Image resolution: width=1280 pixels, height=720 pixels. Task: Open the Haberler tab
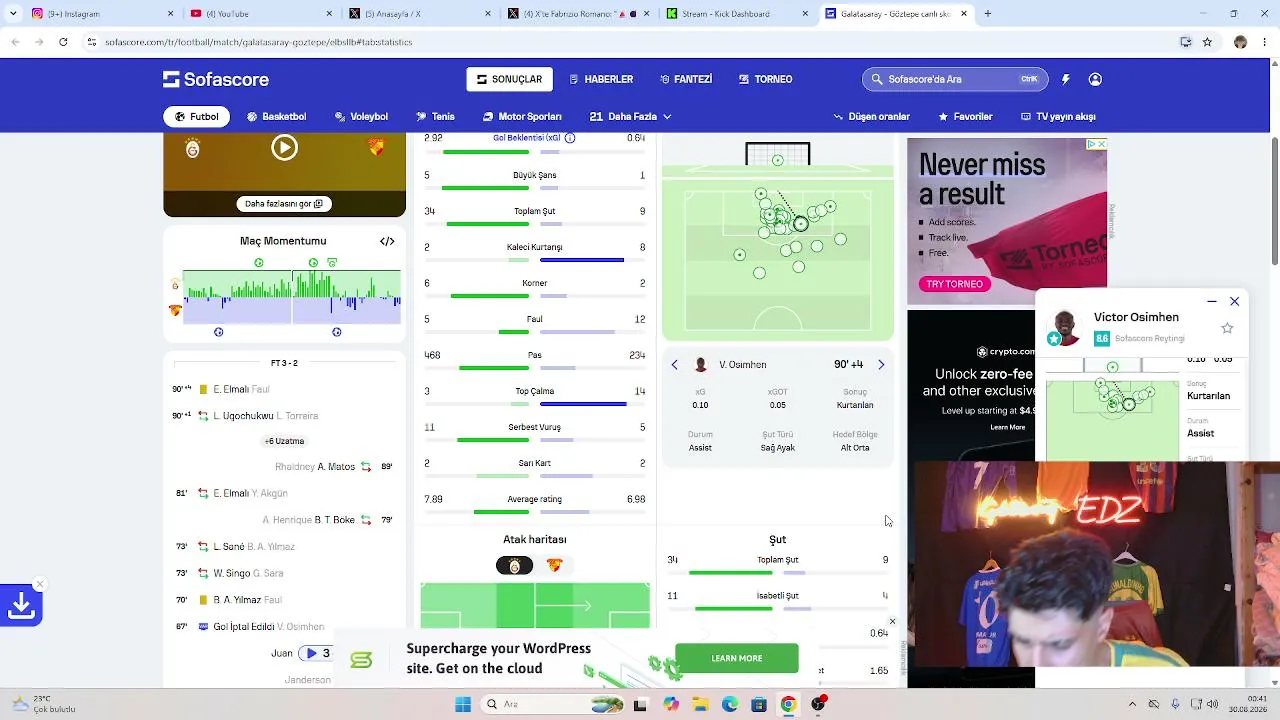pos(601,79)
